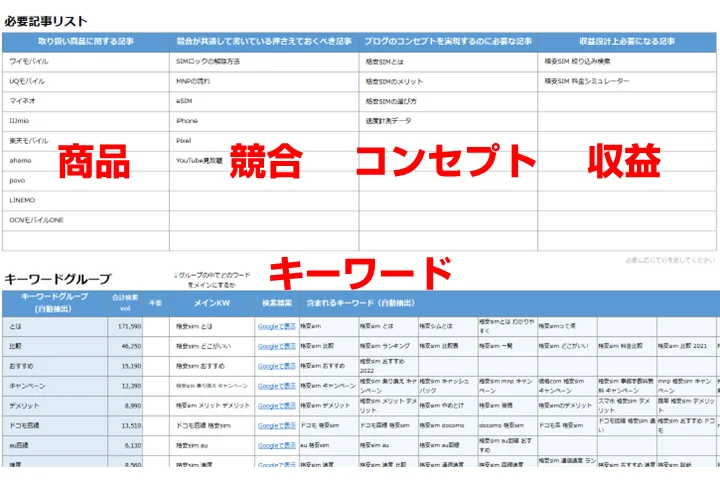The width and height of the screenshot is (720, 480).
Task: Click the ブログのコンセプト column header
Action: 448,42
